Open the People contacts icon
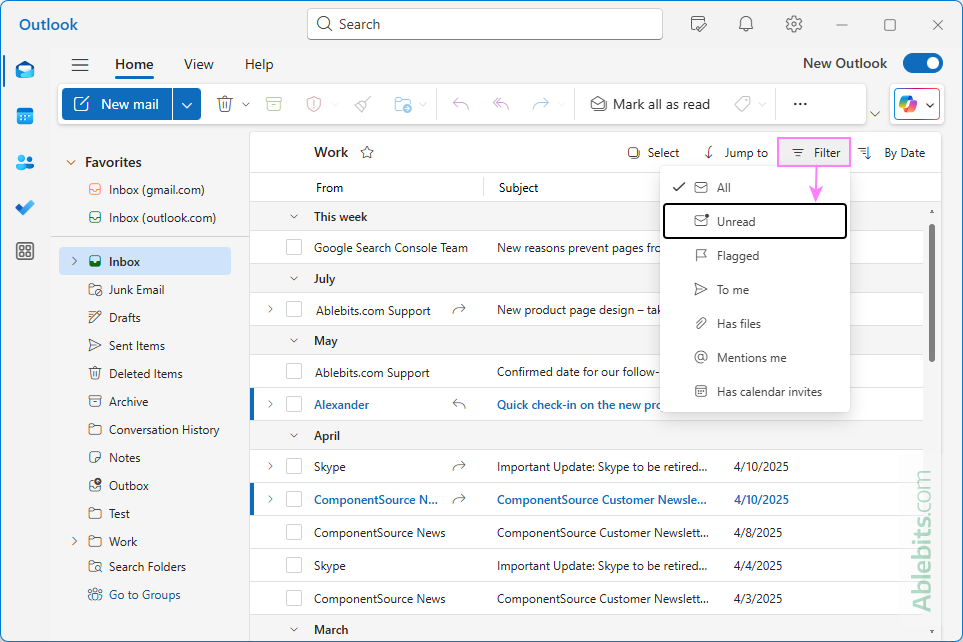Screen dimensions: 963x642 click(x=25, y=162)
